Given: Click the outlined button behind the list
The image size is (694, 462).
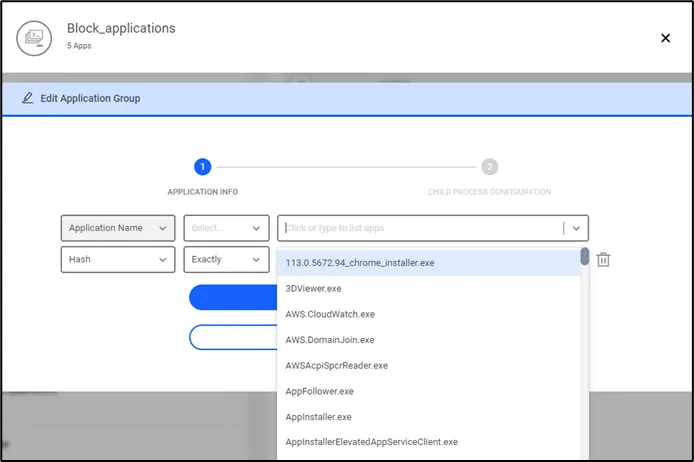Looking at the screenshot, I should [233, 337].
